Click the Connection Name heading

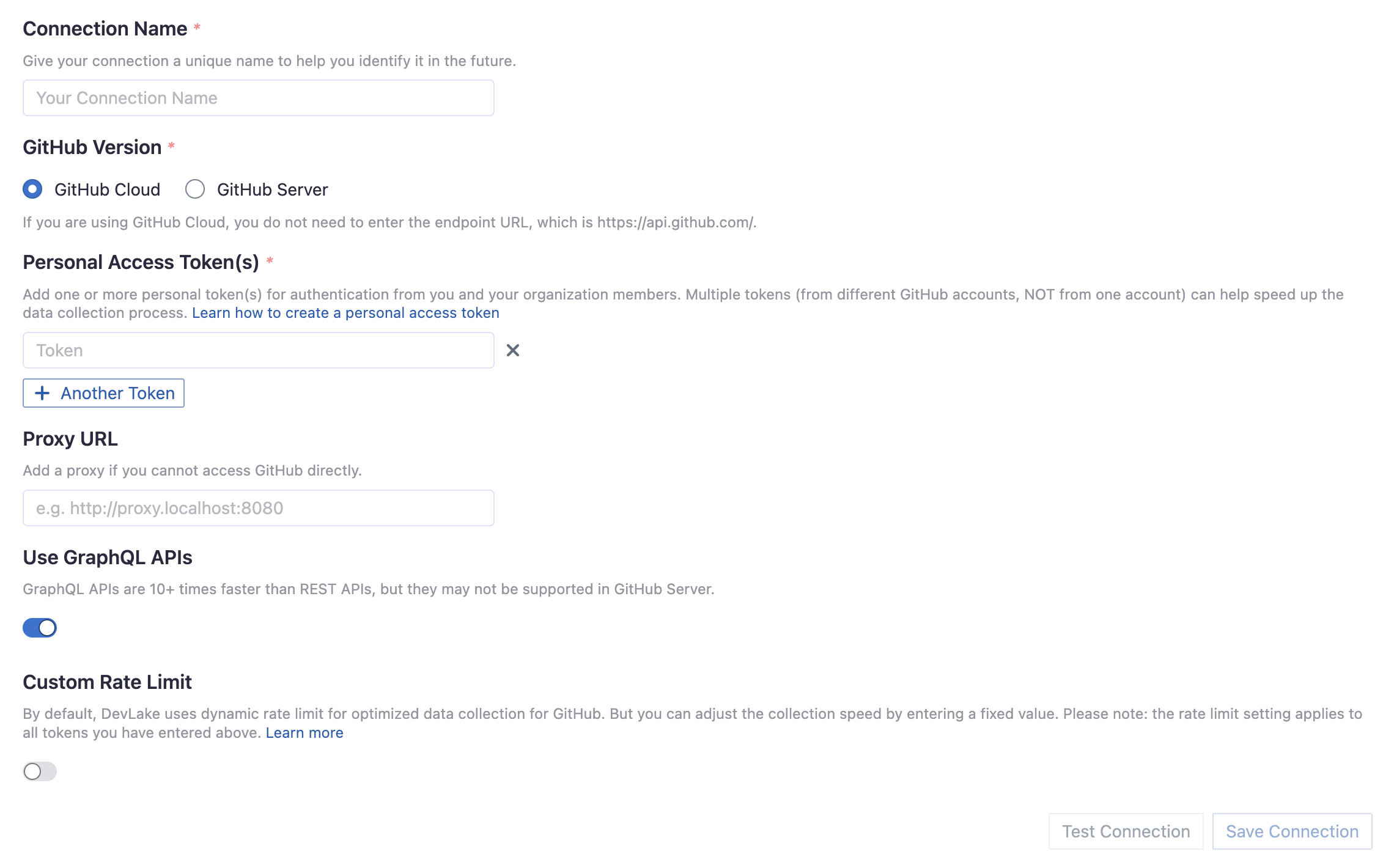coord(105,29)
